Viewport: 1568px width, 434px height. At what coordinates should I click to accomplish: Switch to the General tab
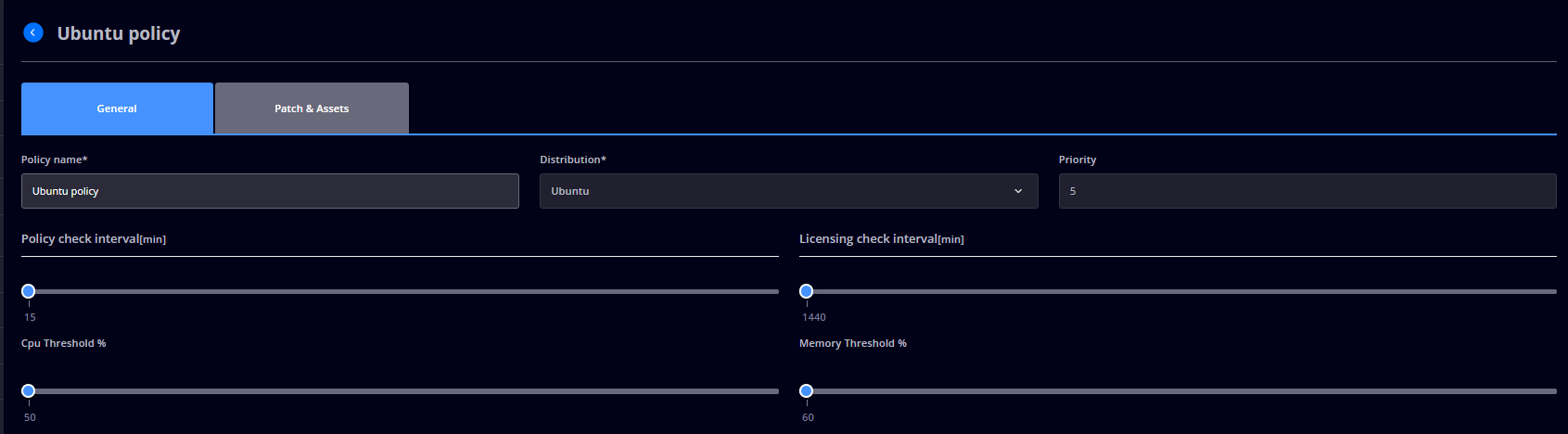(117, 108)
